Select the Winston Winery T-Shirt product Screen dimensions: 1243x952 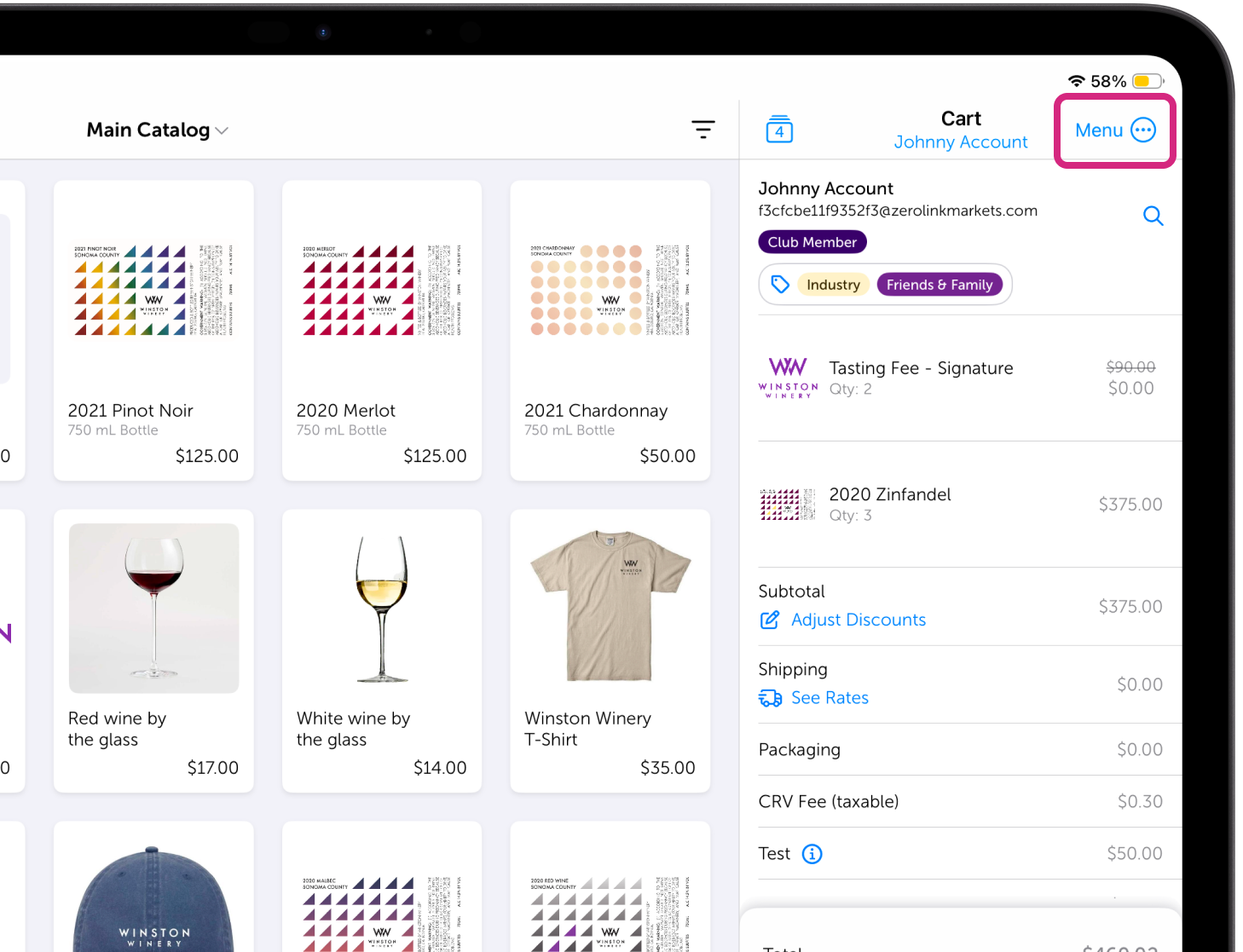point(610,651)
